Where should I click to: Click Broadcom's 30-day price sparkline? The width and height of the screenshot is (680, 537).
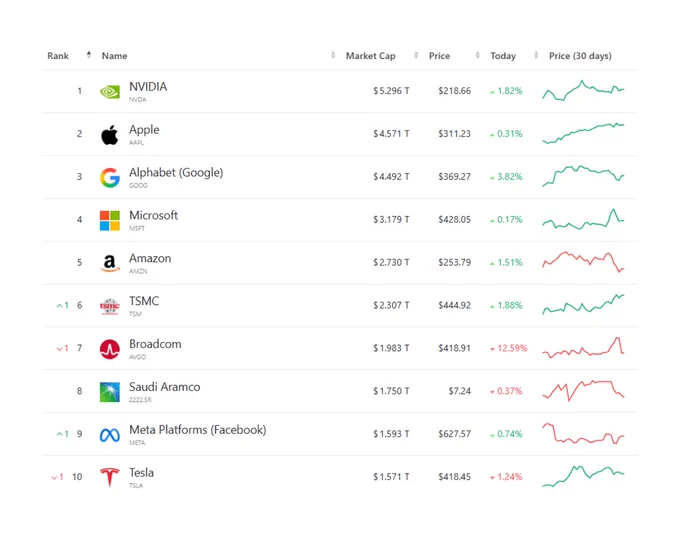click(583, 347)
